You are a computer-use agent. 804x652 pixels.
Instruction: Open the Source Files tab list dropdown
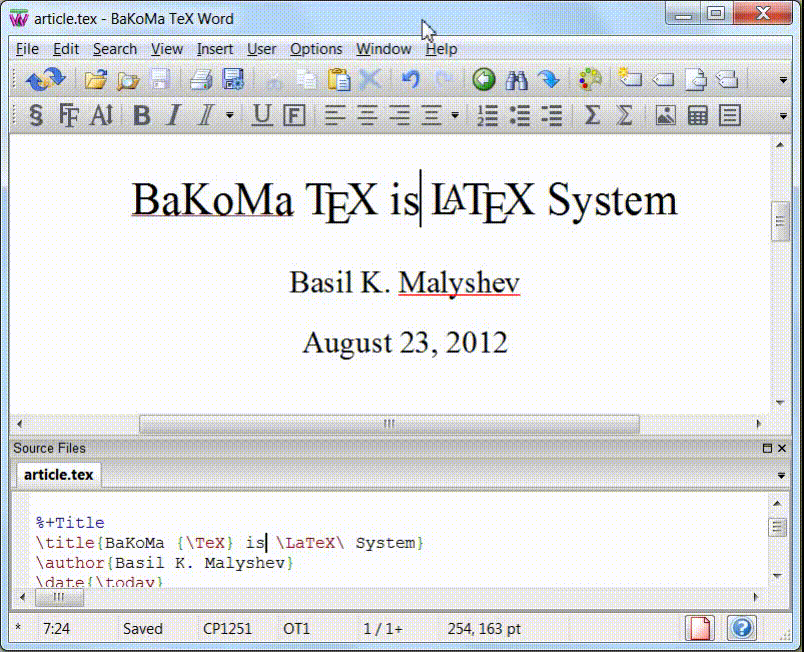click(x=781, y=476)
